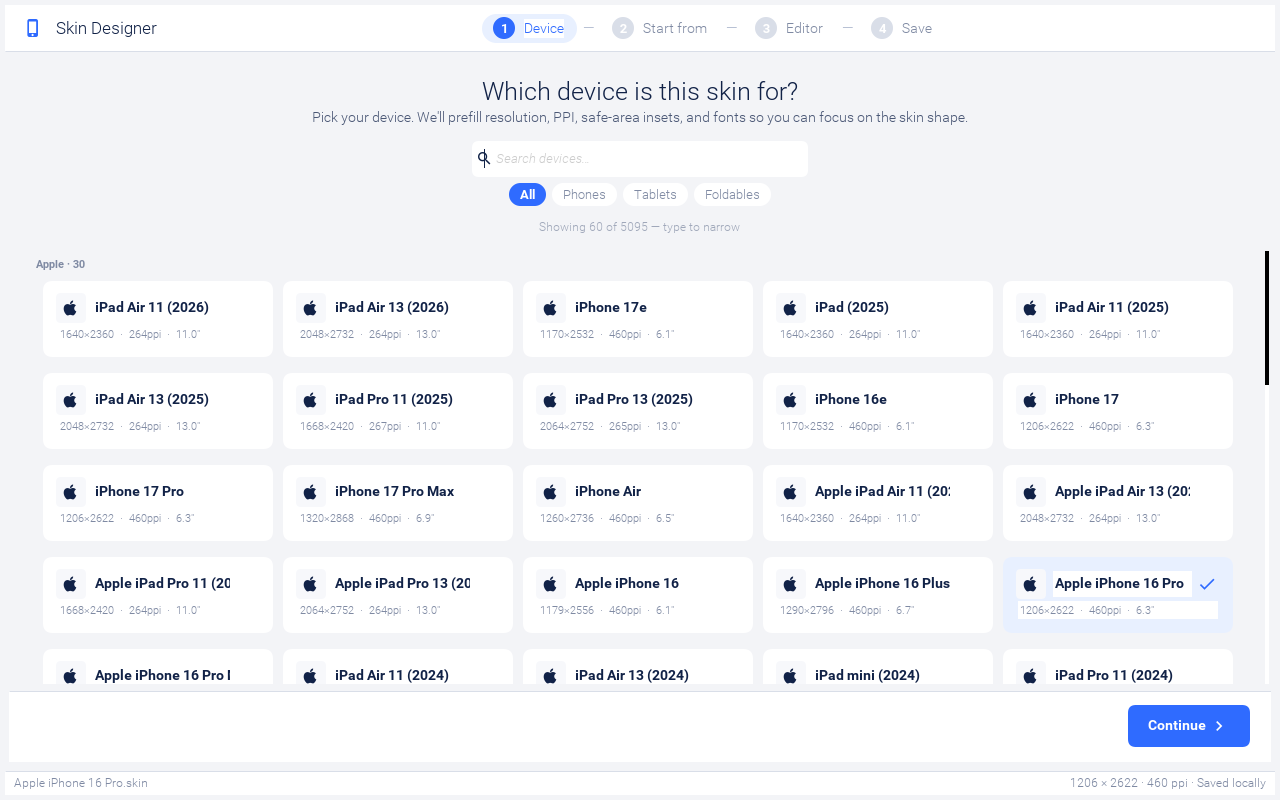Click Apple logo on Apple iPhone 16 card
1280x800 pixels.
550,584
